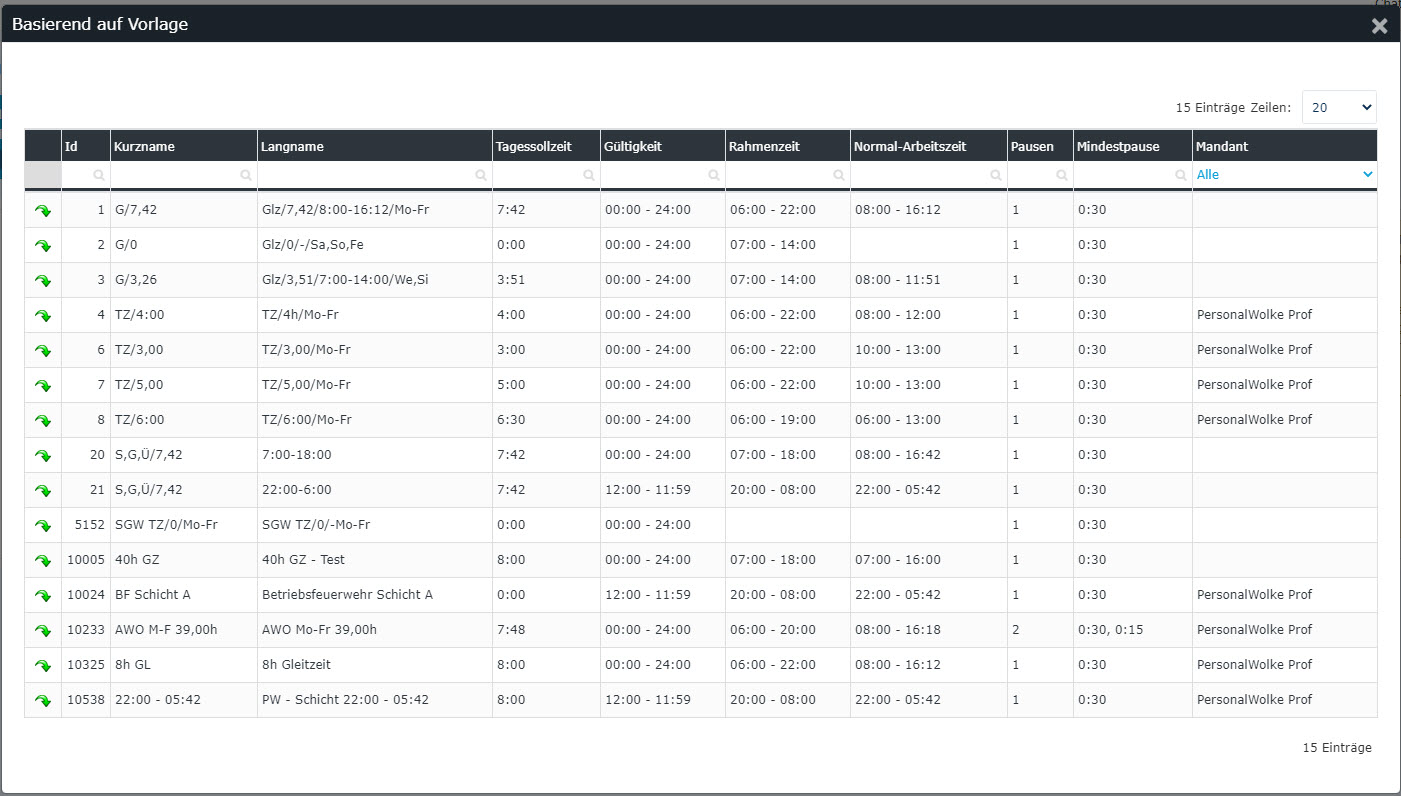This screenshot has height=796, width=1401.
Task: Click the Normal-Arbeitszeit column header
Action: (909, 147)
